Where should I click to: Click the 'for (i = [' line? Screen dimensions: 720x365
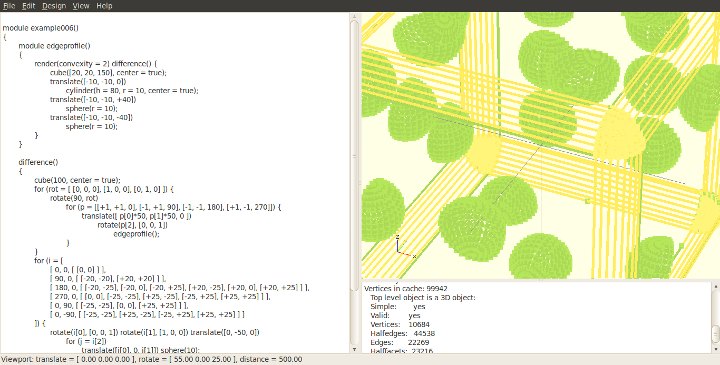(x=48, y=260)
